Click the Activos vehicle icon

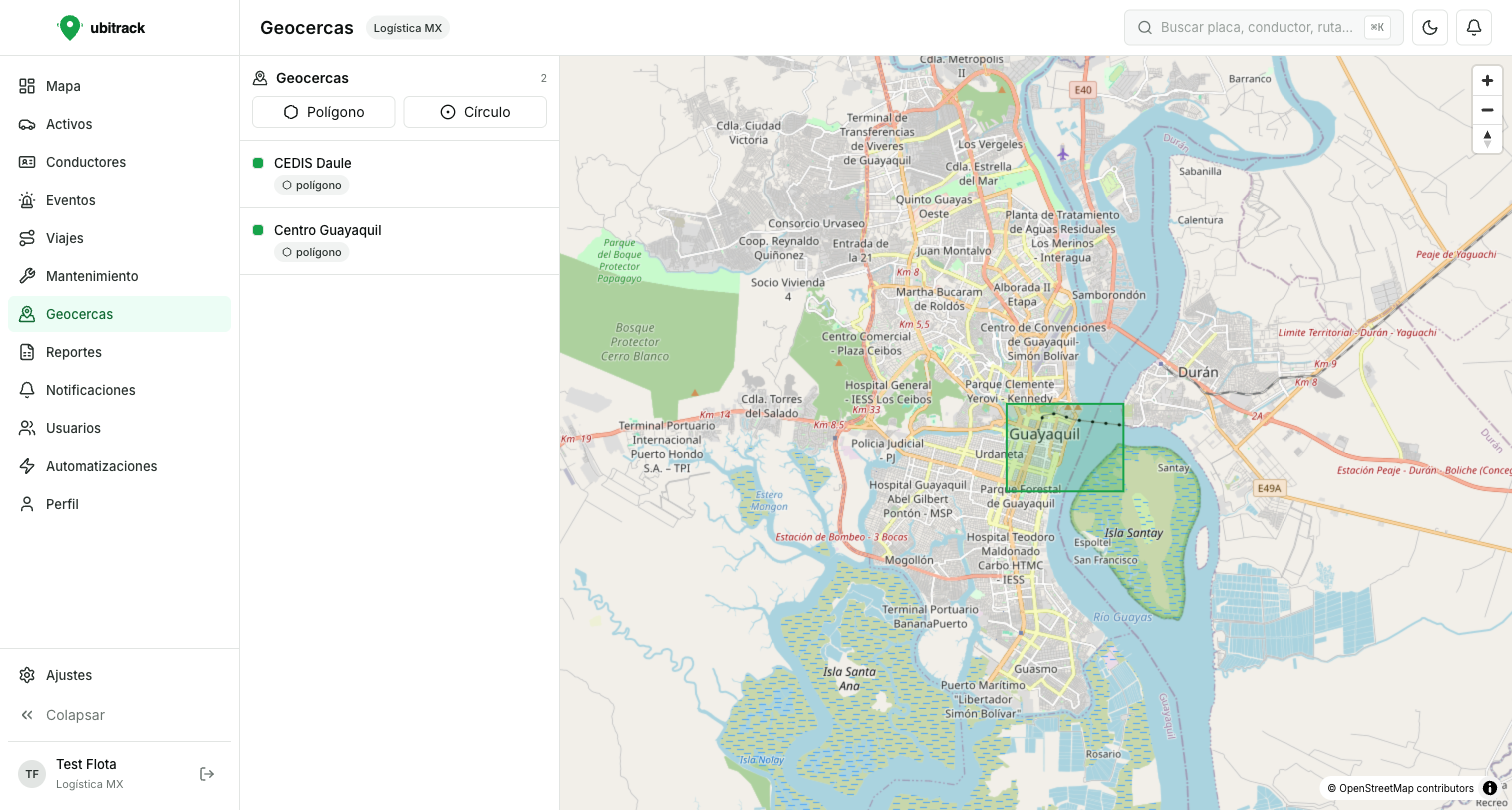[x=27, y=124]
